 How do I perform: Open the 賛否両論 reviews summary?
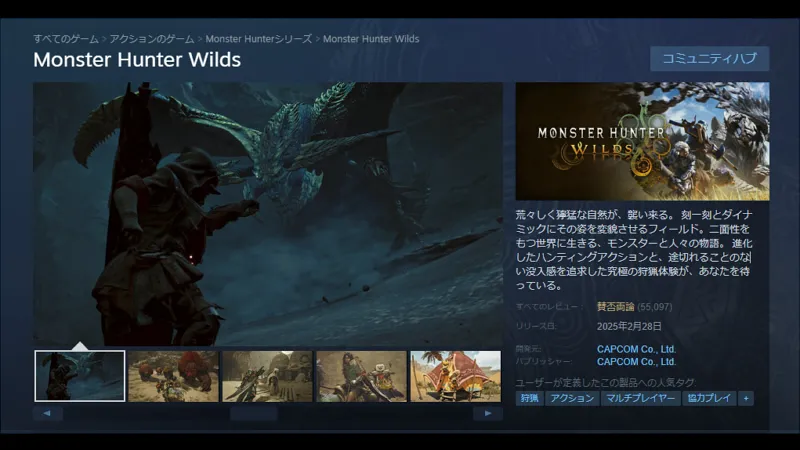coord(615,307)
